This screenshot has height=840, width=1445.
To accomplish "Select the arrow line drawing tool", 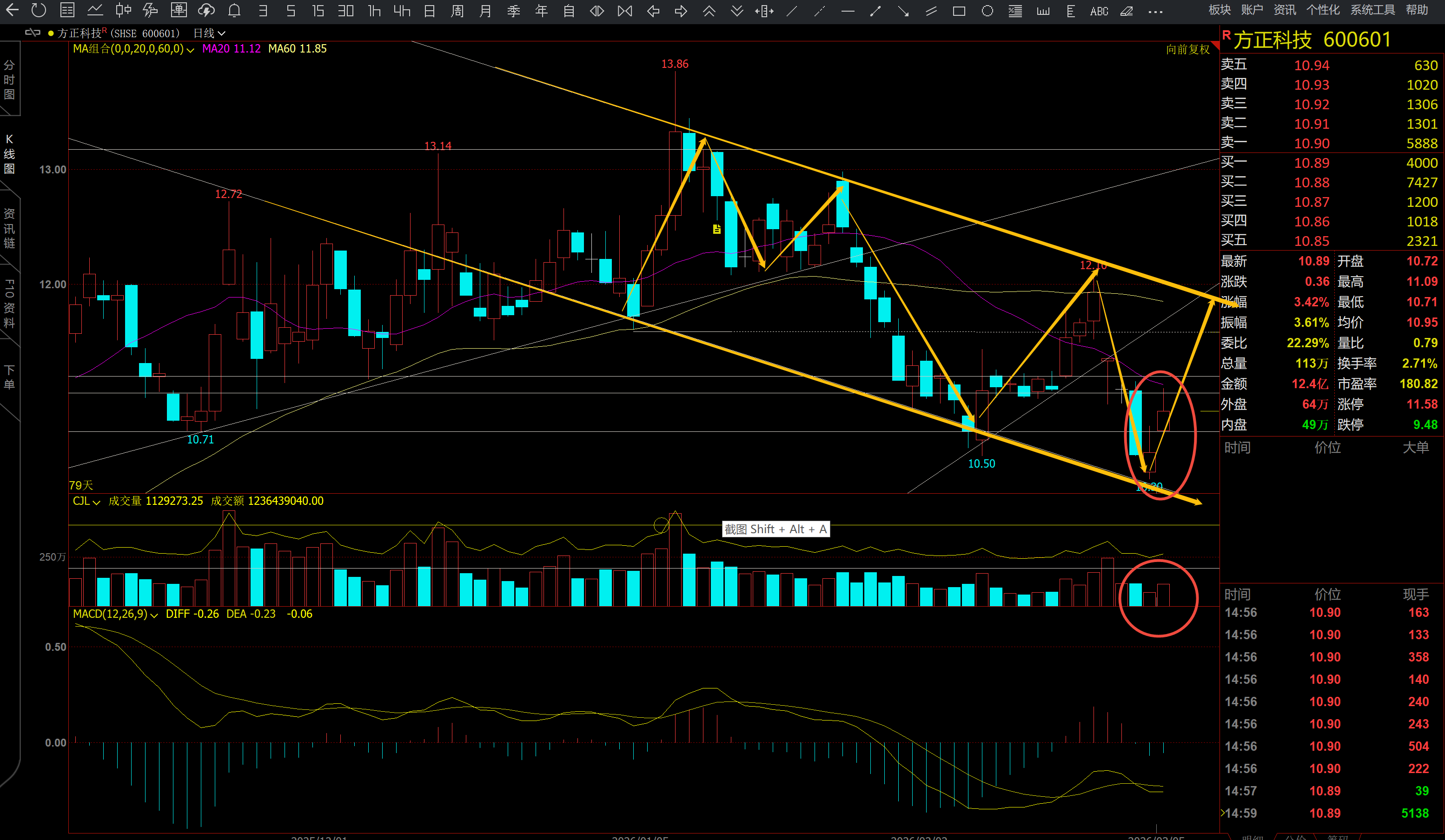I will 903,11.
